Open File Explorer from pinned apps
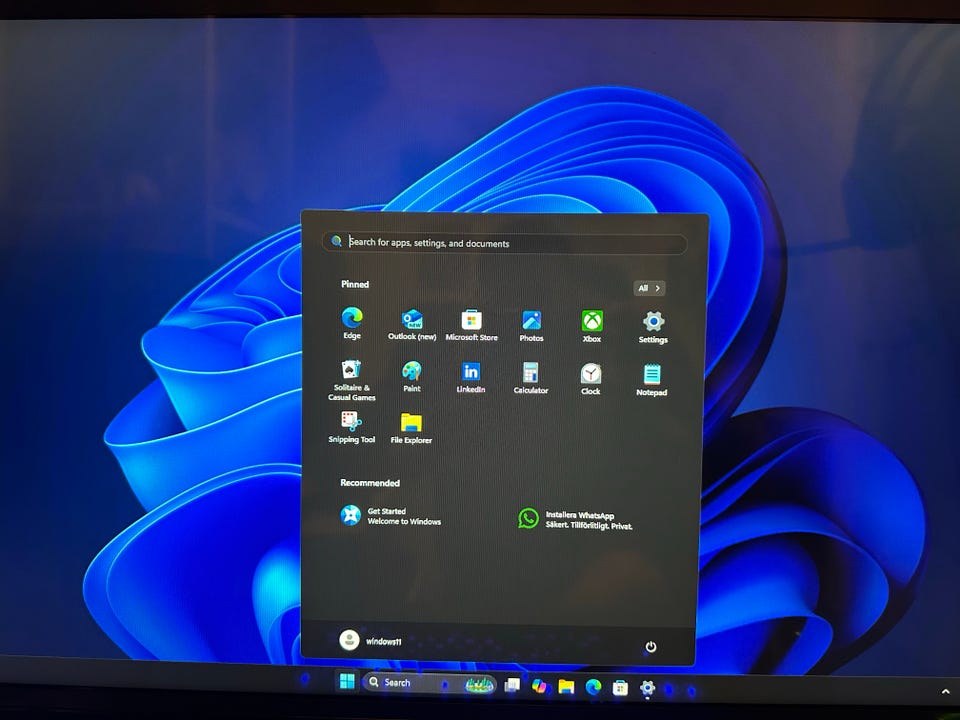This screenshot has width=960, height=720. pos(411,429)
